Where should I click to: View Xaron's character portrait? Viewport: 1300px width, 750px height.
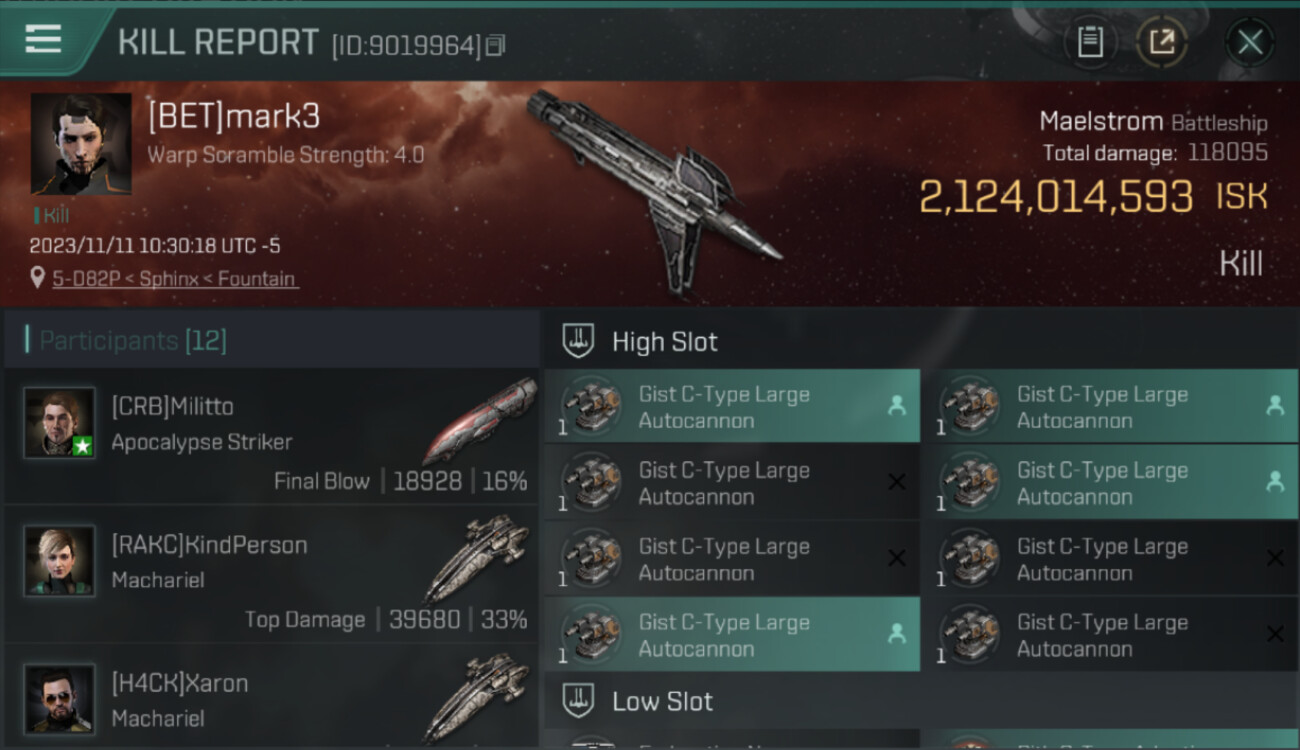[60, 699]
